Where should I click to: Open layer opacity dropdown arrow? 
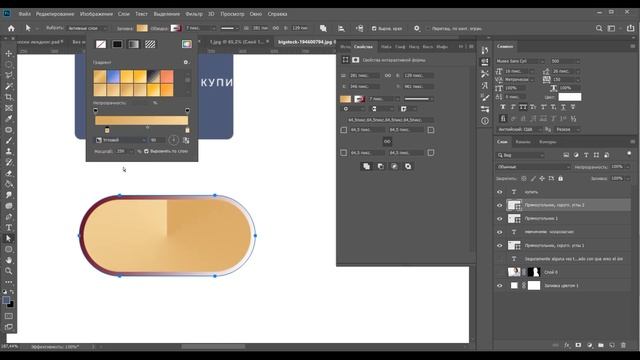point(628,167)
